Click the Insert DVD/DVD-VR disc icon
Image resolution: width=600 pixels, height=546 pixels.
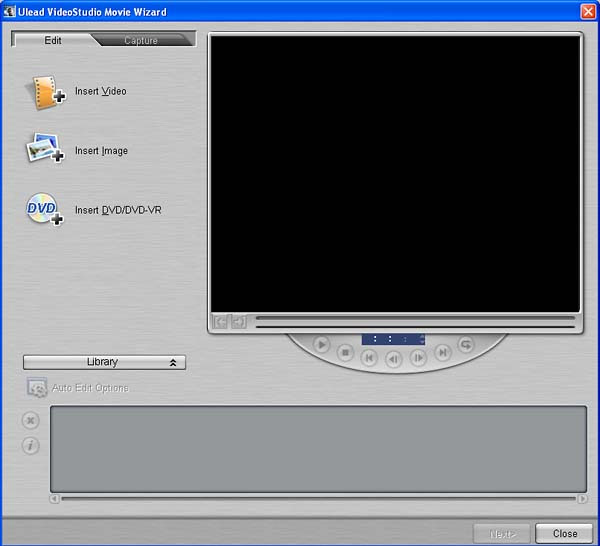click(44, 209)
